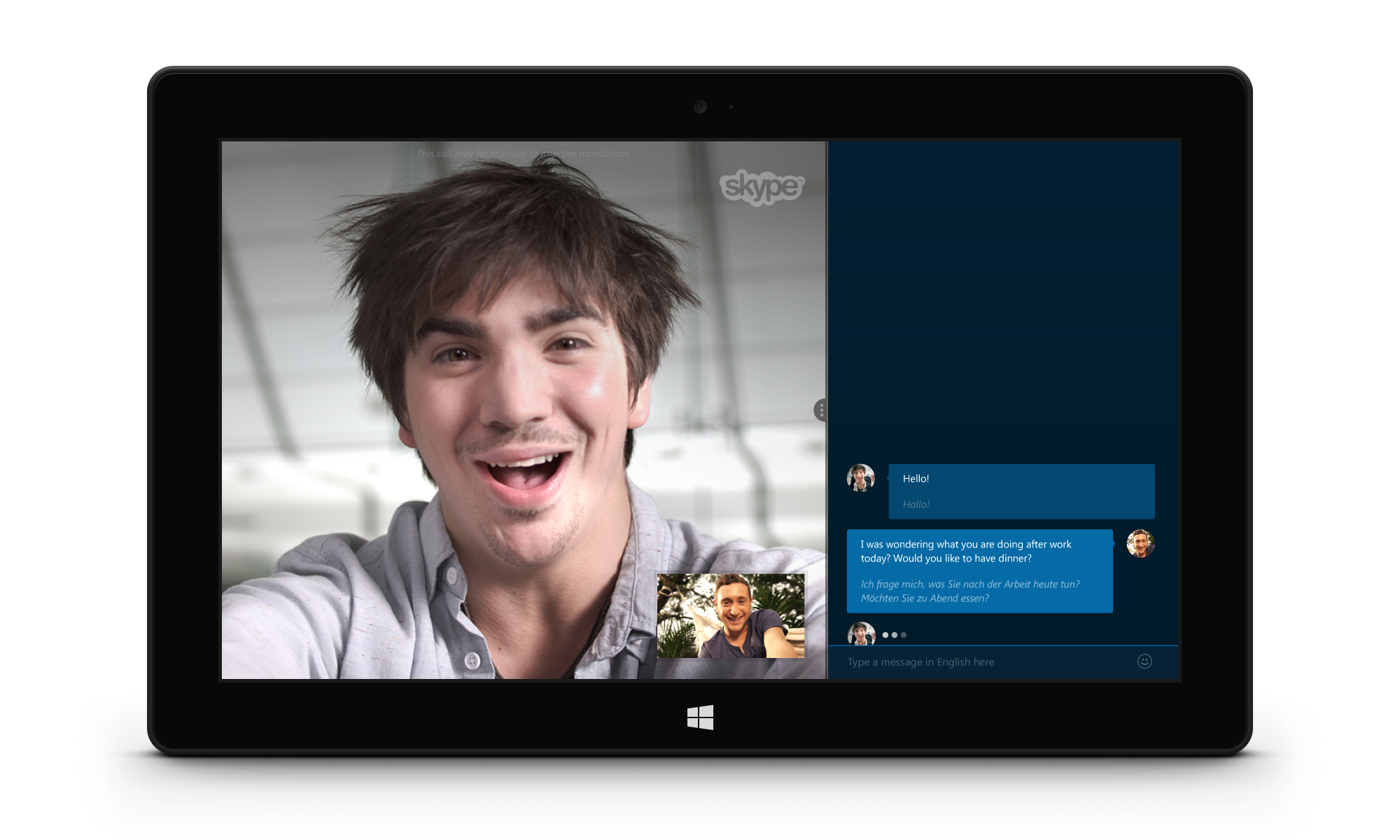Tap the tablet's front camera lens

[700, 106]
